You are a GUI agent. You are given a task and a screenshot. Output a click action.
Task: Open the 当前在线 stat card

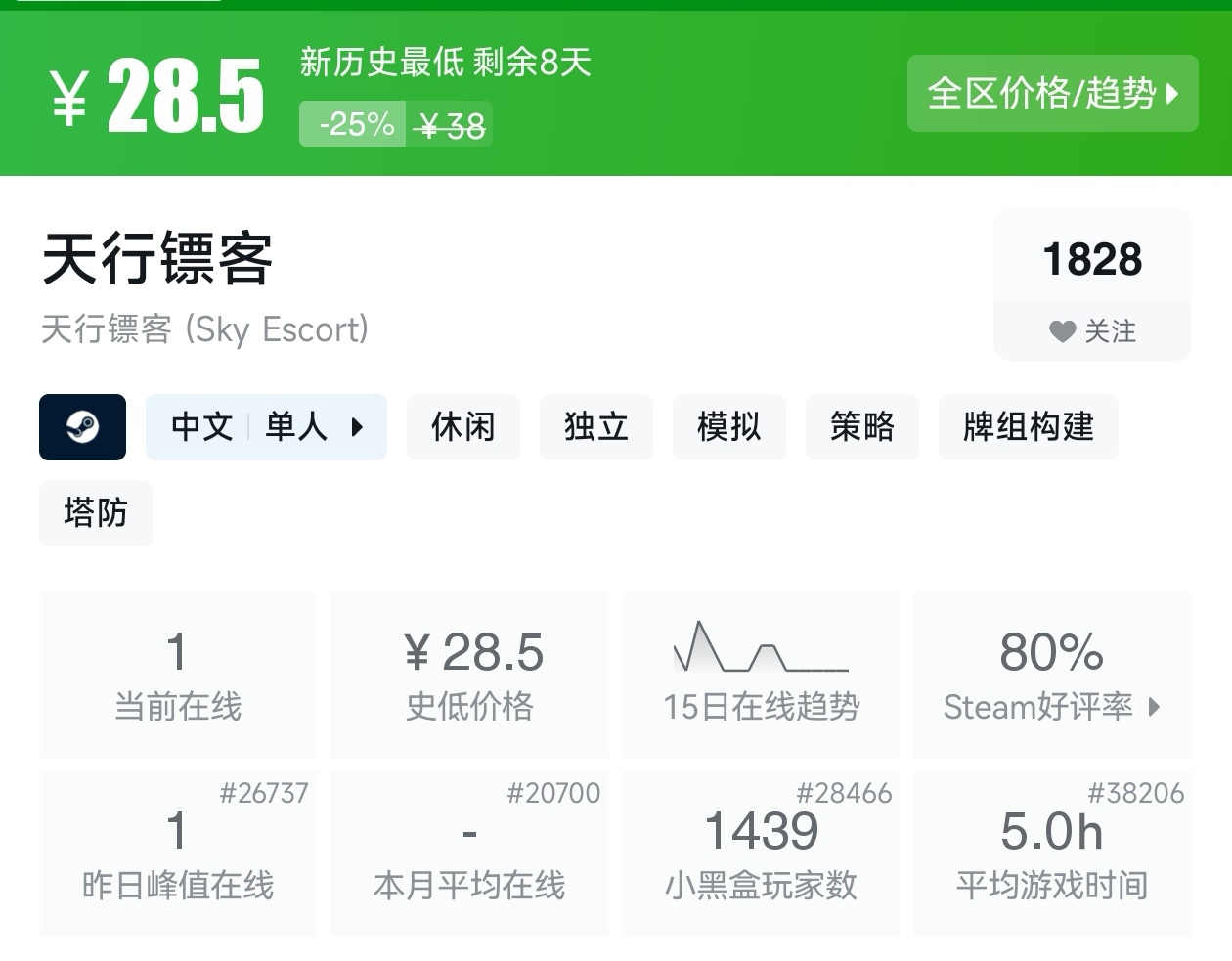[178, 675]
